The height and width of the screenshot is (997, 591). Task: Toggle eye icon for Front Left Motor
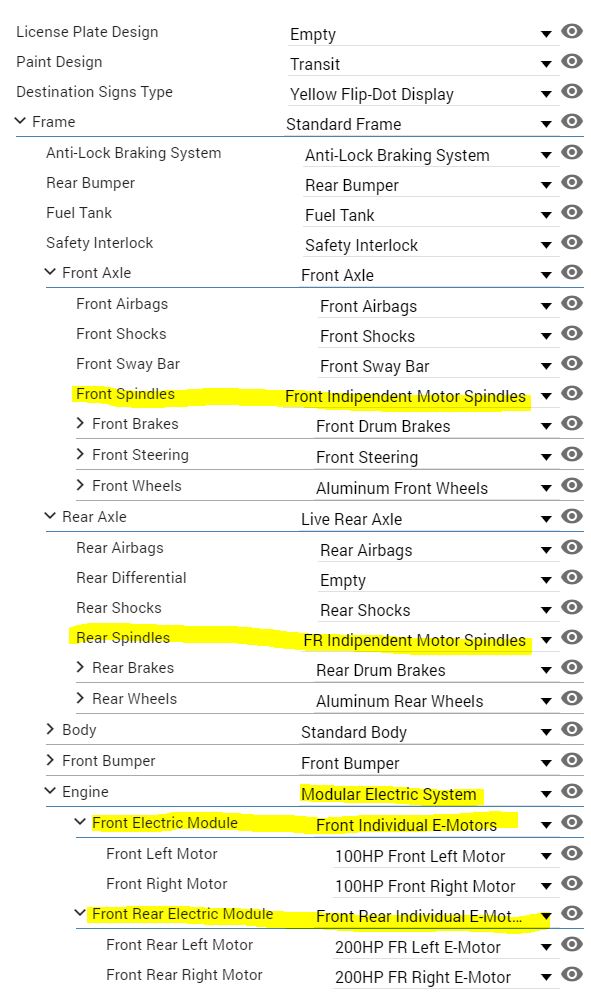(x=572, y=853)
